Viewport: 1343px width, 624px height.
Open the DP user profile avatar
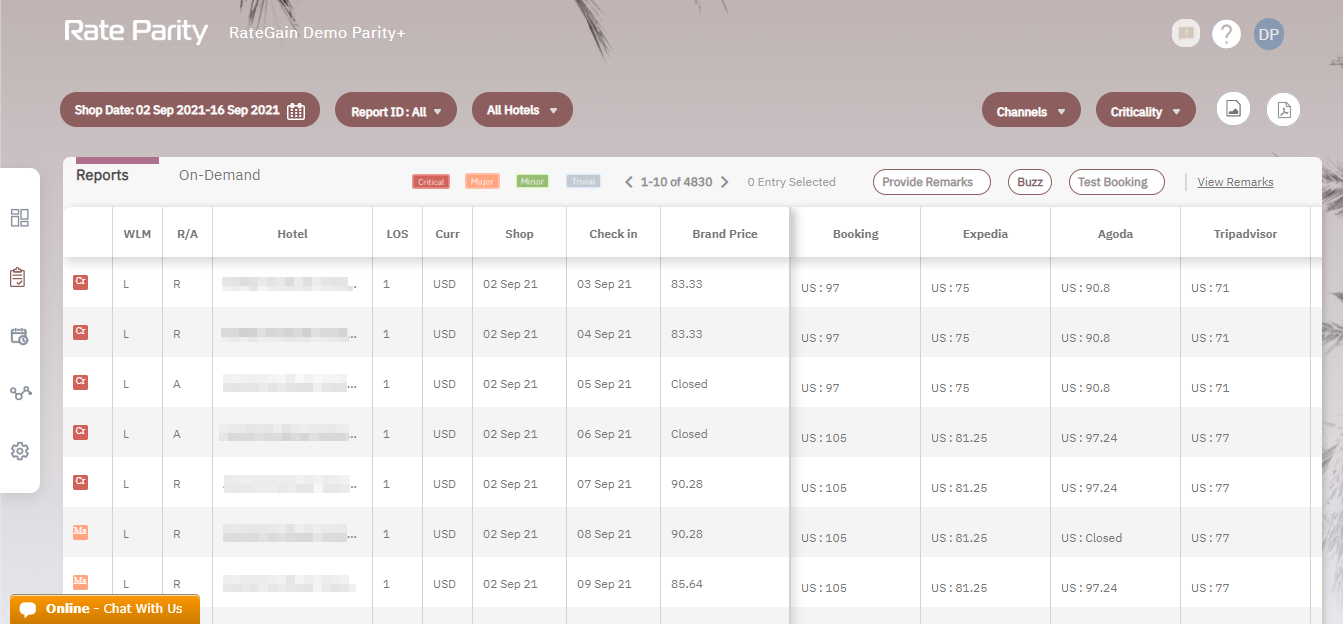1268,34
